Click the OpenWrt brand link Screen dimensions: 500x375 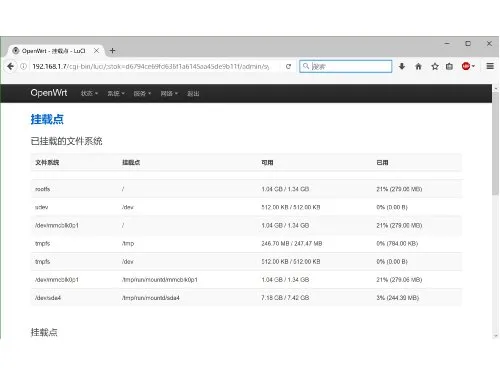click(x=49, y=93)
